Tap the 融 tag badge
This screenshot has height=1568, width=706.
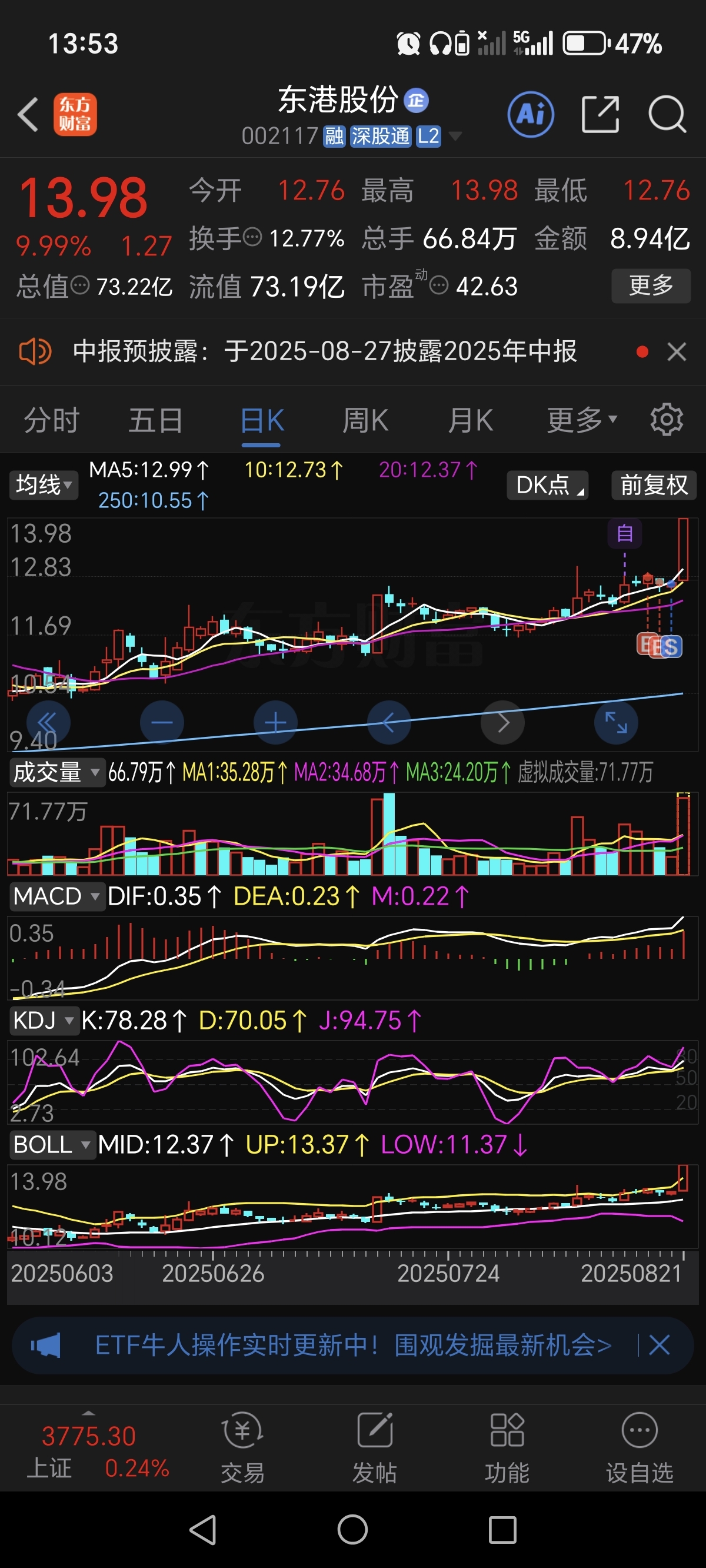[334, 137]
